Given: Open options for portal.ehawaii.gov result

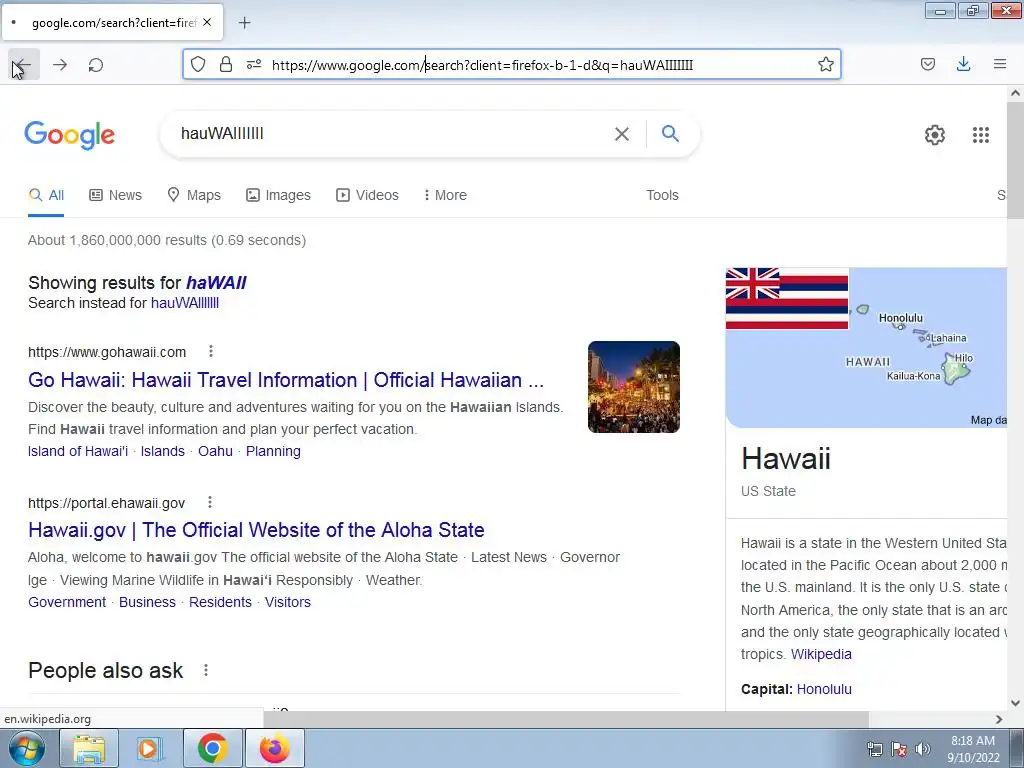Looking at the screenshot, I should pyautogui.click(x=210, y=502).
